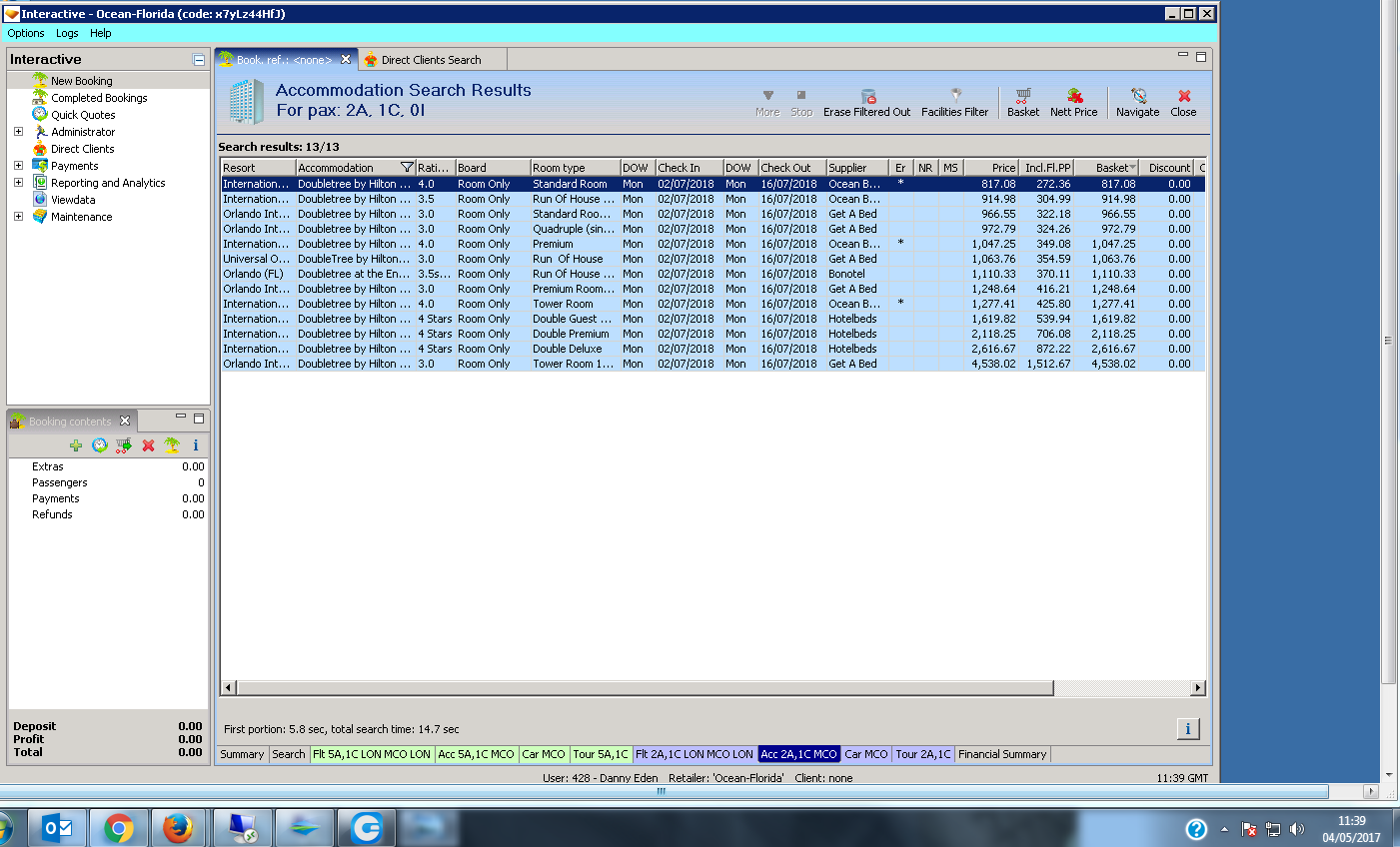The height and width of the screenshot is (847, 1400).
Task: Select the row priced 4,538.02
Action: click(x=712, y=364)
